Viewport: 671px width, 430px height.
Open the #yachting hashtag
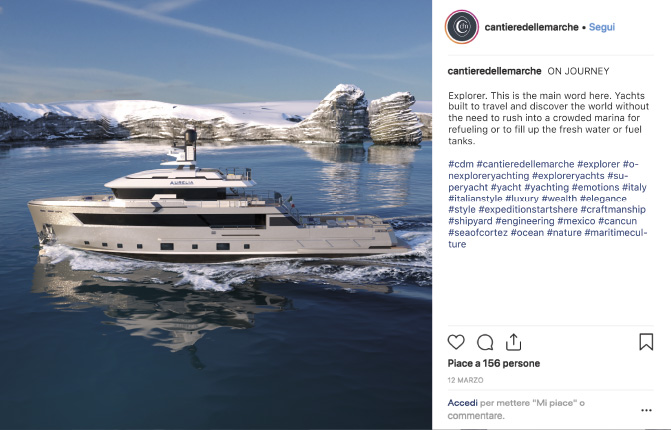click(x=546, y=187)
